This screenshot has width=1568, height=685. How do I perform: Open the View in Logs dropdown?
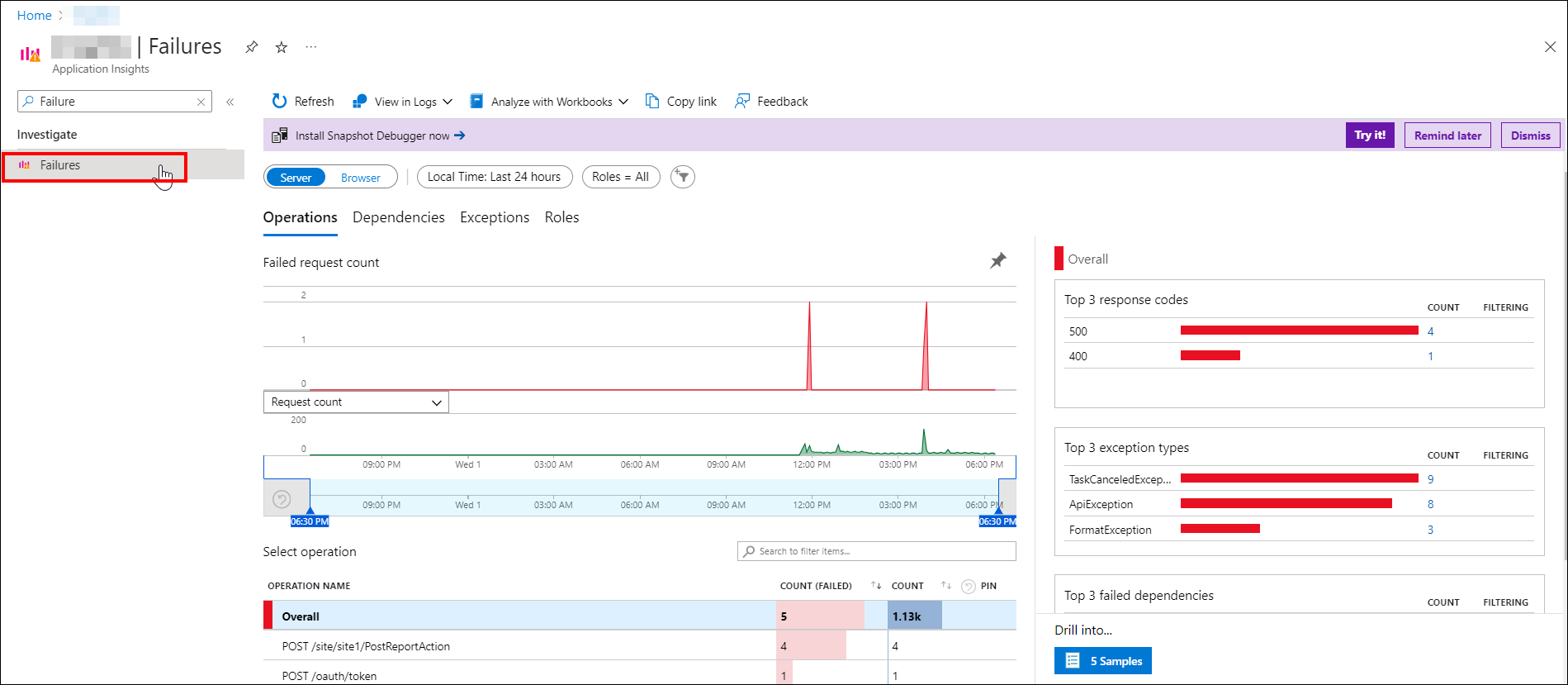coord(402,102)
